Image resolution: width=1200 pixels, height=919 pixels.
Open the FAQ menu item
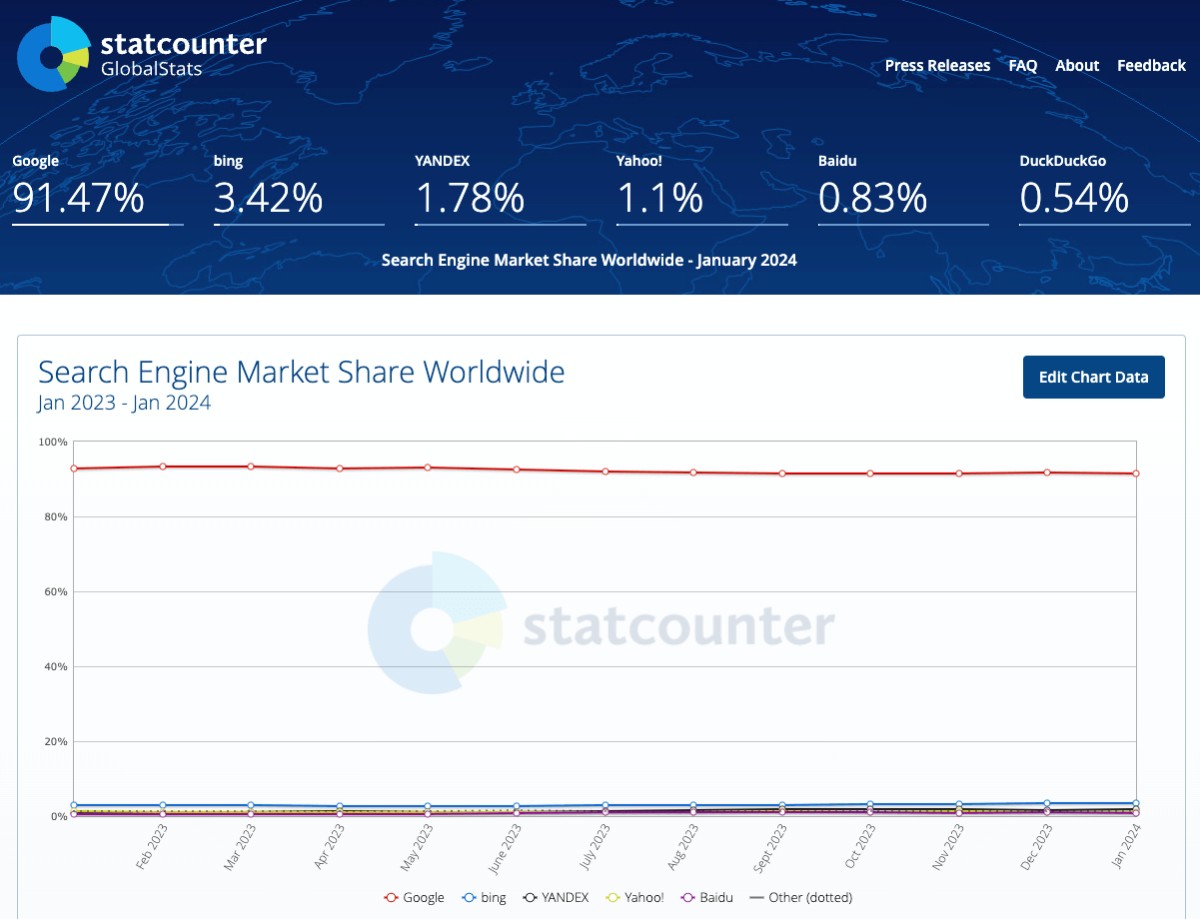coord(1022,65)
